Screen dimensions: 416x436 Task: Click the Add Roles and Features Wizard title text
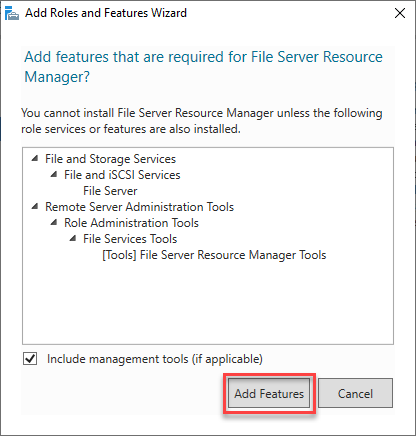click(106, 13)
